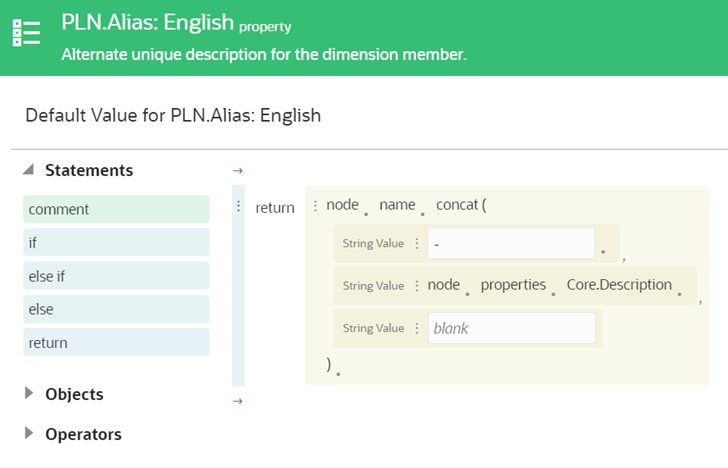728x468 pixels.
Task: Click the dash string value input field
Action: point(510,244)
